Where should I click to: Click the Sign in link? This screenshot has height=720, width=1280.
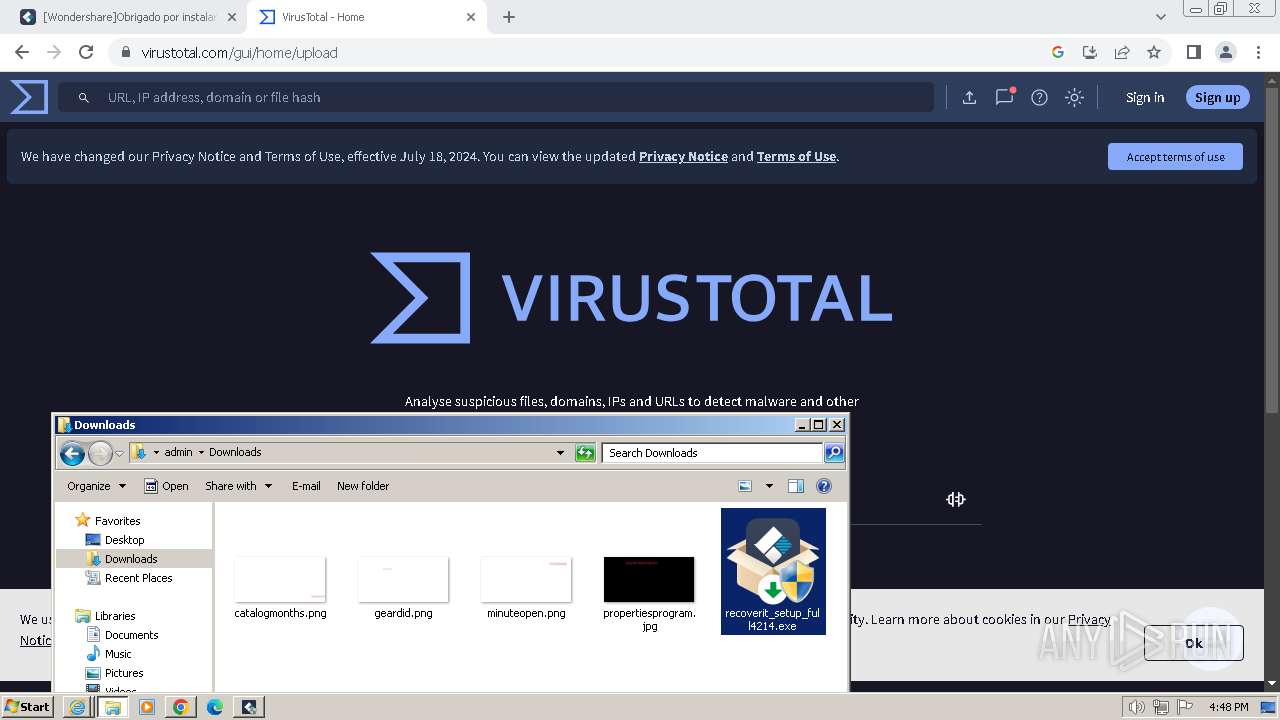pyautogui.click(x=1145, y=97)
